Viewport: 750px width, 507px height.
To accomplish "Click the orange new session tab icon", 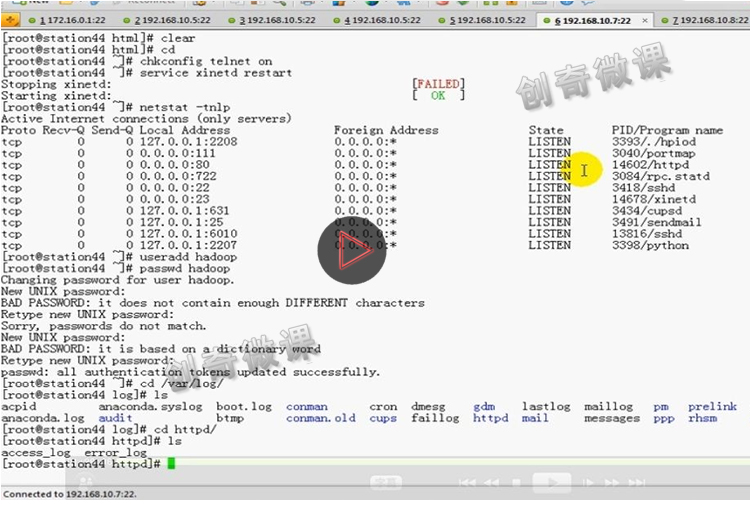I will (x=10, y=20).
